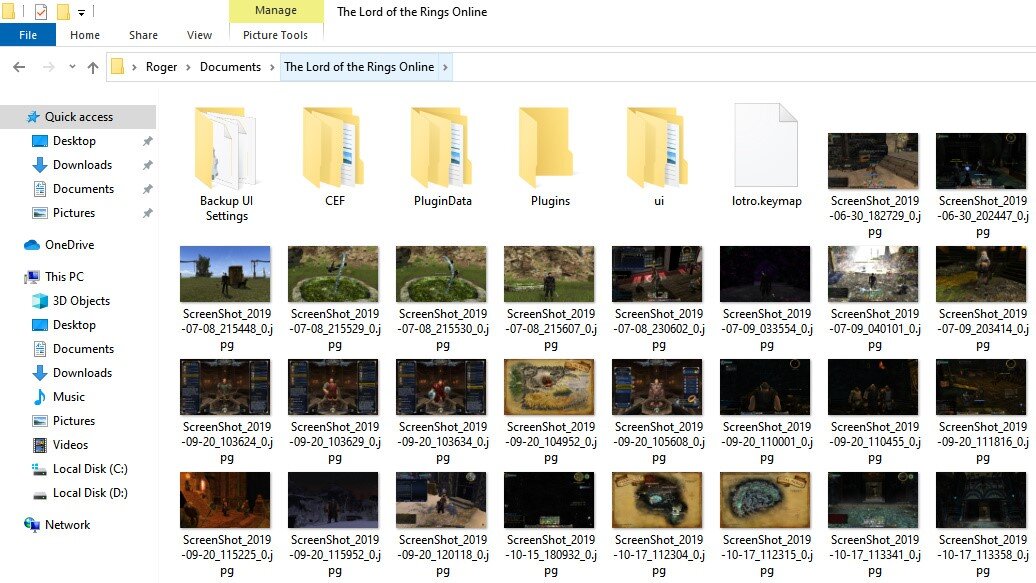Viewport: 1036px width, 583px height.
Task: Open the Customize Quick Access Toolbar dropdown
Action: click(81, 12)
